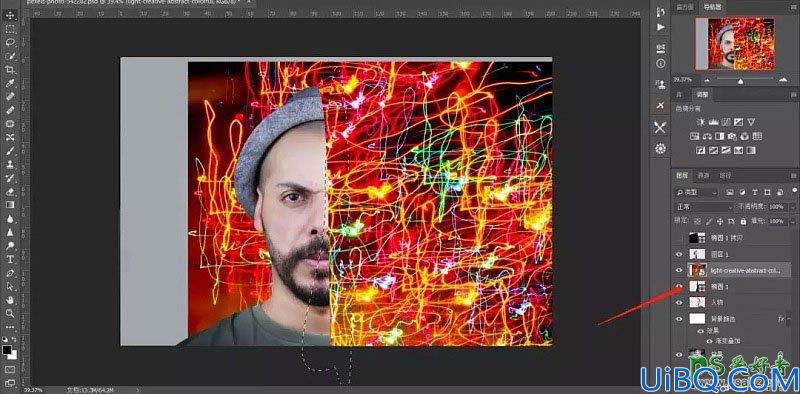The width and height of the screenshot is (800, 394).
Task: Switch to the Channels tab
Action: (703, 175)
